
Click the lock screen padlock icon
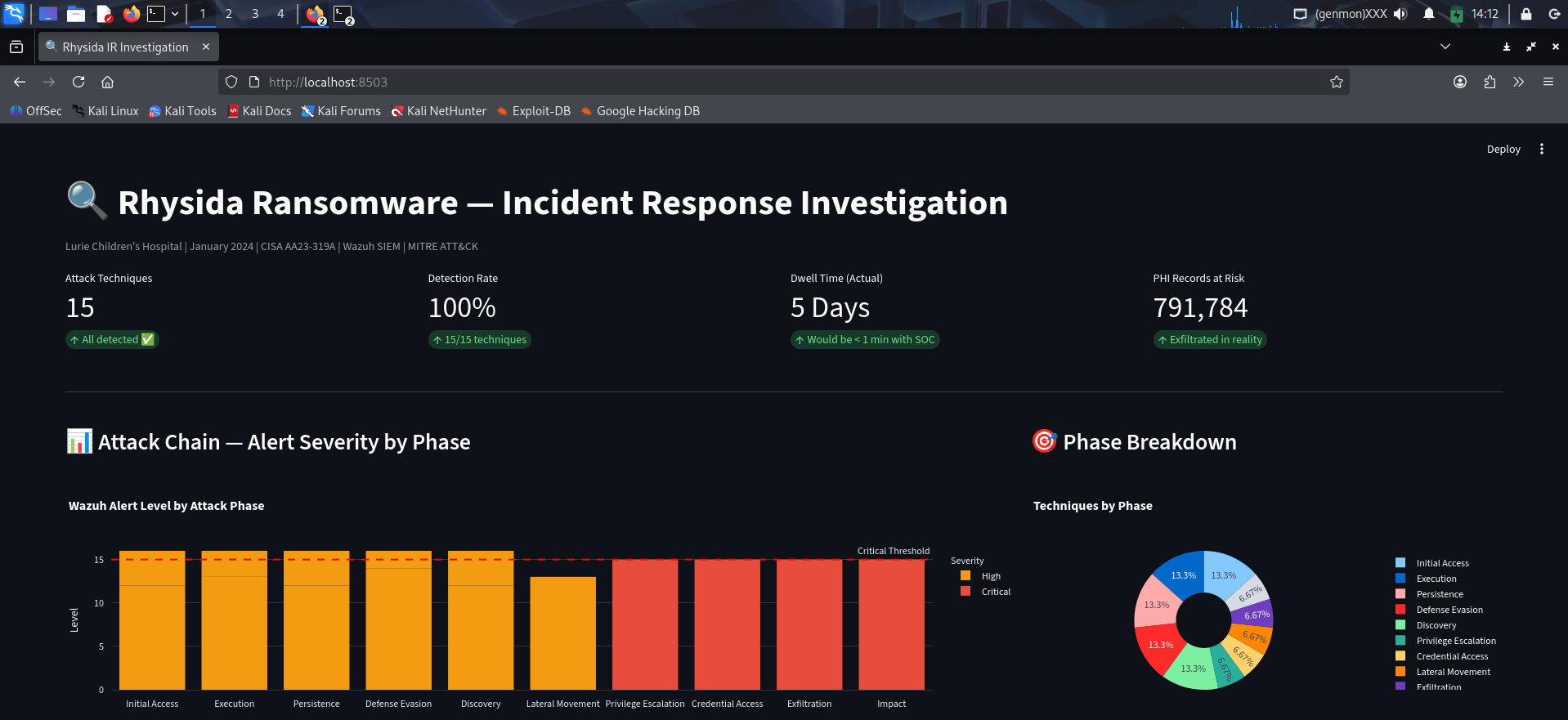point(1525,14)
